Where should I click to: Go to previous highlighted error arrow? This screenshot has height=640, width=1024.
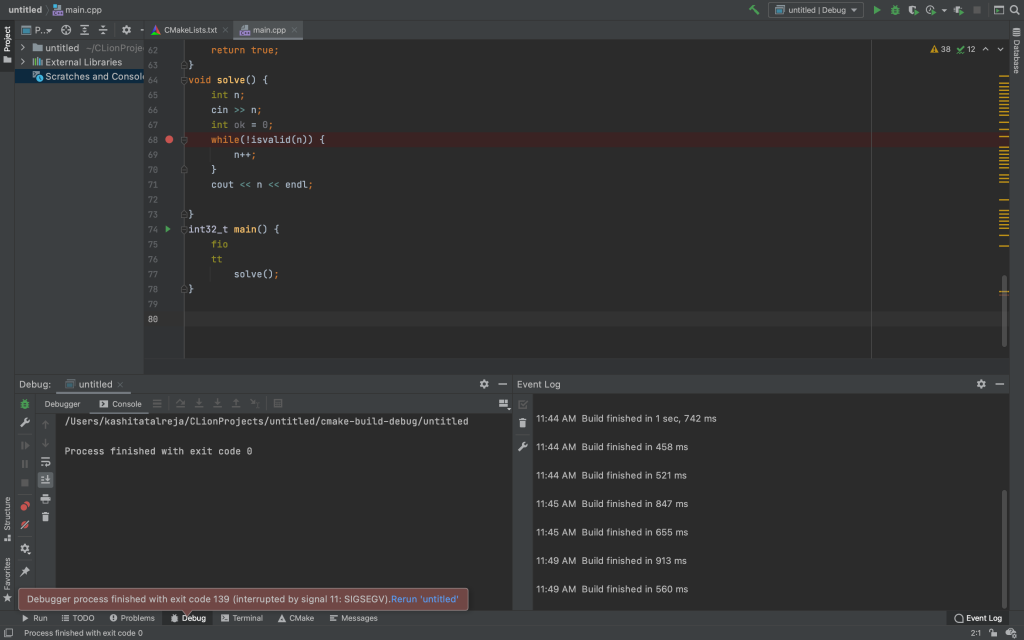[x=985, y=49]
